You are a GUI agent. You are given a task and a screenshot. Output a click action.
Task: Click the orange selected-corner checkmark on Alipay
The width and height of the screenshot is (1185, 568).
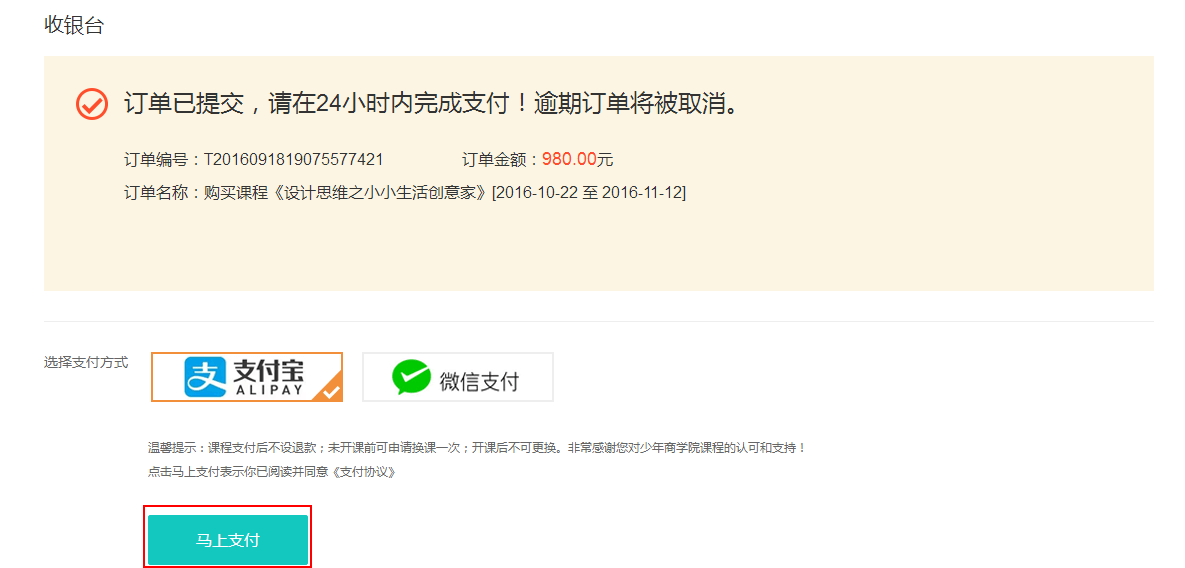pos(331,390)
